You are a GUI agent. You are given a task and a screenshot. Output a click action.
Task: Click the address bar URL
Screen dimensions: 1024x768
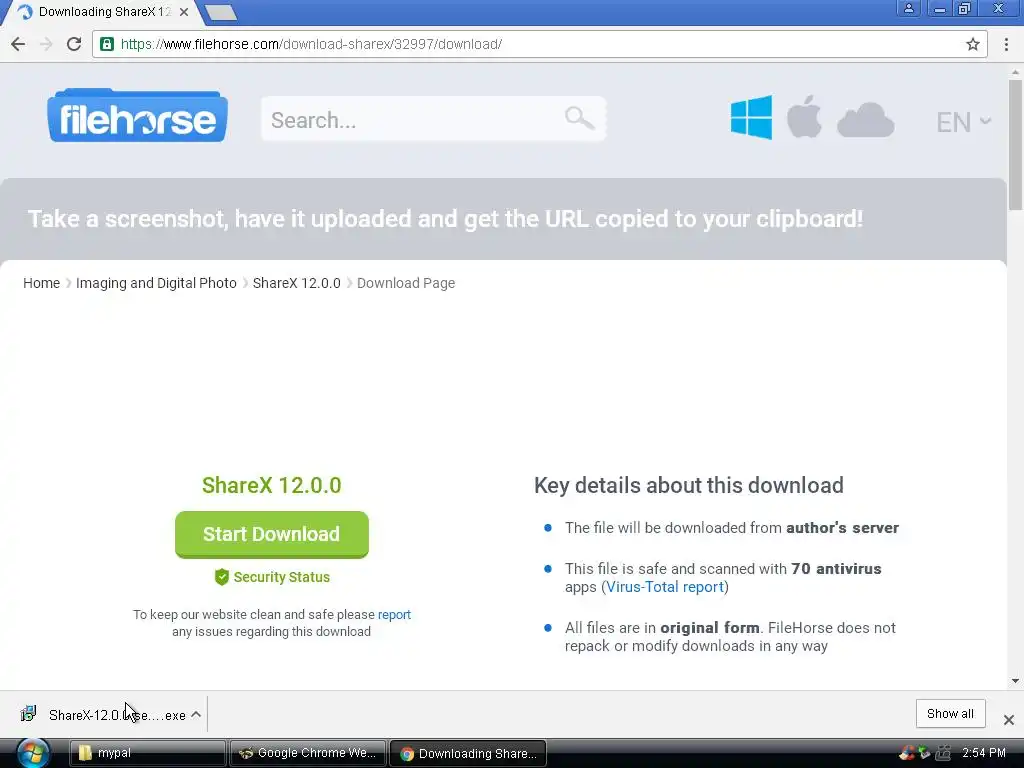(311, 44)
